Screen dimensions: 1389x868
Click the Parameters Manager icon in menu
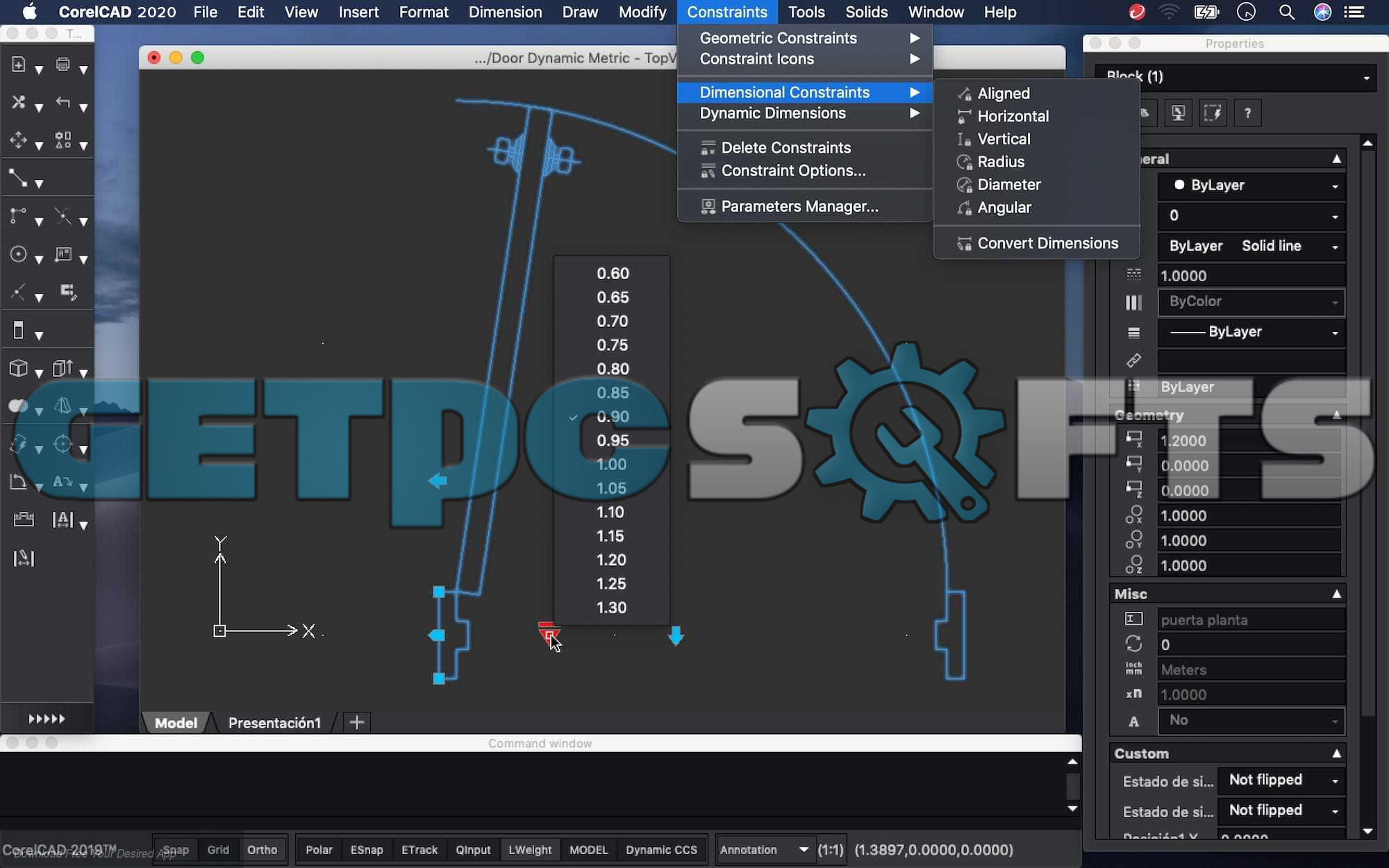pyautogui.click(x=708, y=206)
